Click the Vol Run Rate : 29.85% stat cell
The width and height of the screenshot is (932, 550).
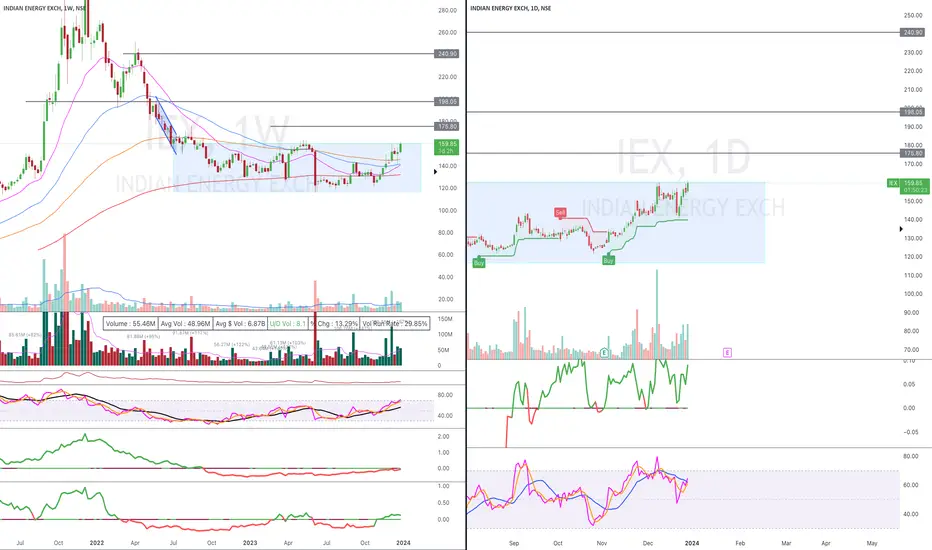point(395,323)
